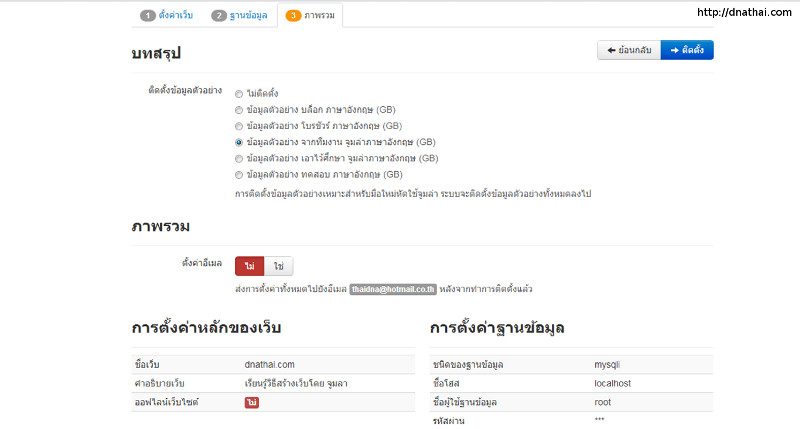Select the บล็อก English sample data radio
Screen dimensions: 800x429
[238, 110]
